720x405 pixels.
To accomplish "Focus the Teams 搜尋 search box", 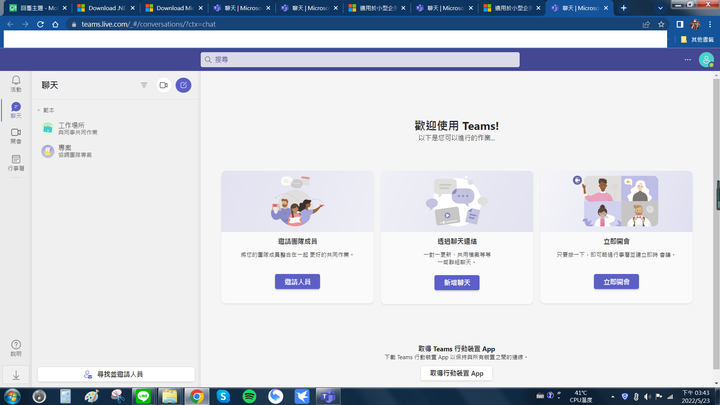I will 360,60.
